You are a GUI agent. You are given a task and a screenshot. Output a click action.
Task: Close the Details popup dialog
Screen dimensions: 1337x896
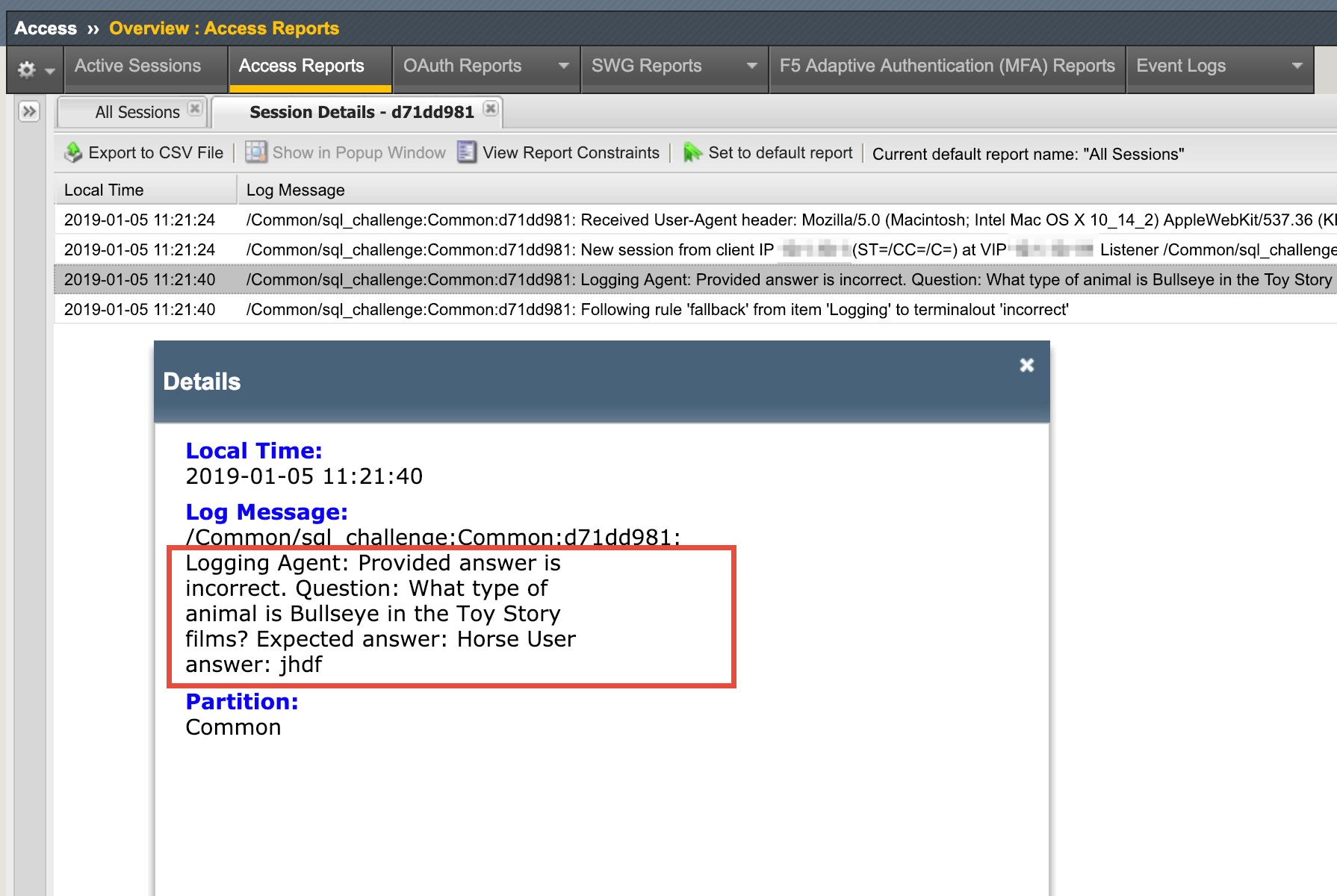click(1027, 365)
